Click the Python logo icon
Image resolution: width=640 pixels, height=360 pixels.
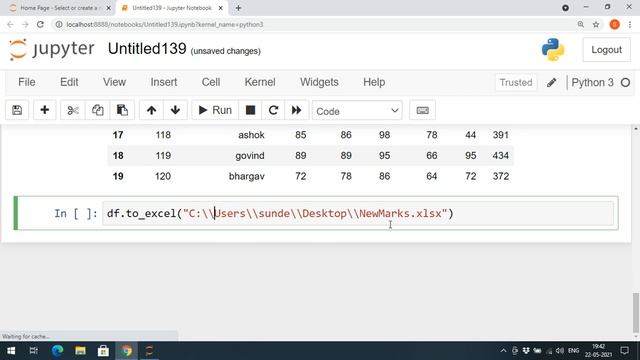553,50
